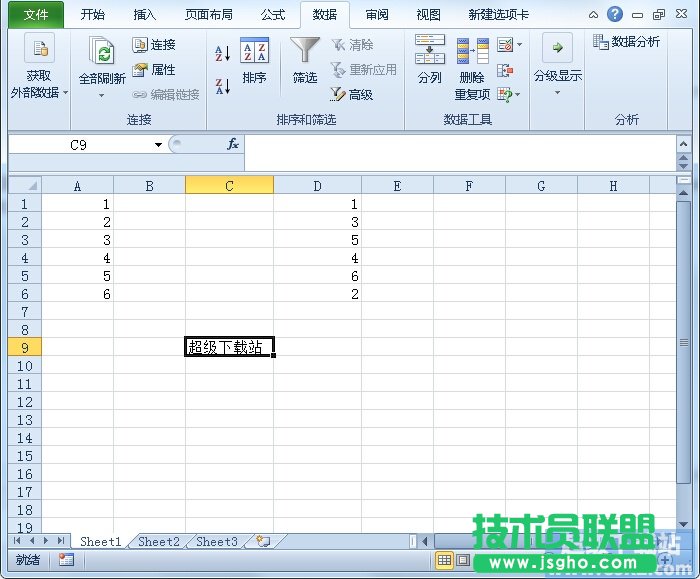
Task: Click the Help question mark icon
Action: tap(614, 14)
